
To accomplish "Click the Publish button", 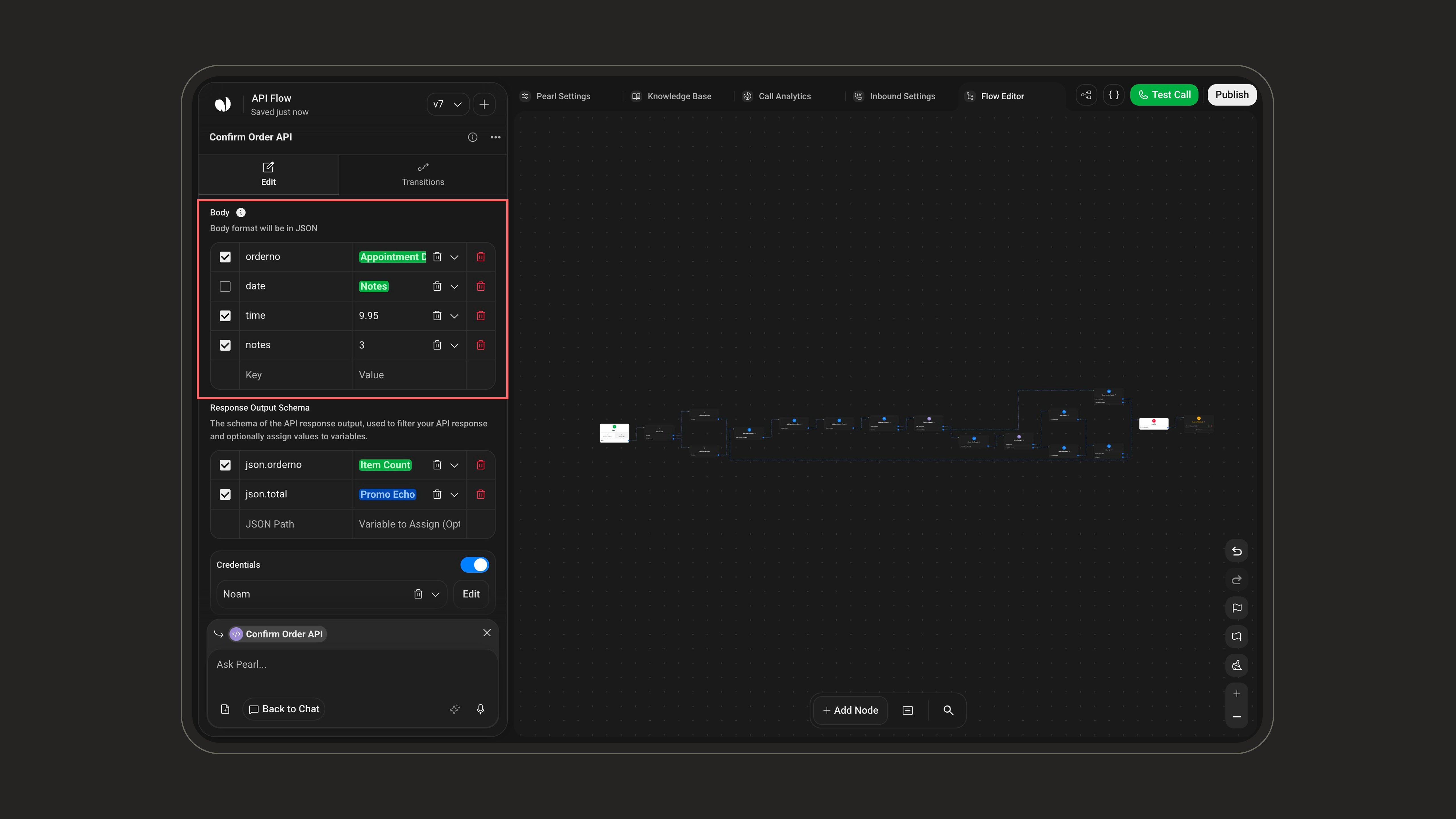I will 1232,95.
